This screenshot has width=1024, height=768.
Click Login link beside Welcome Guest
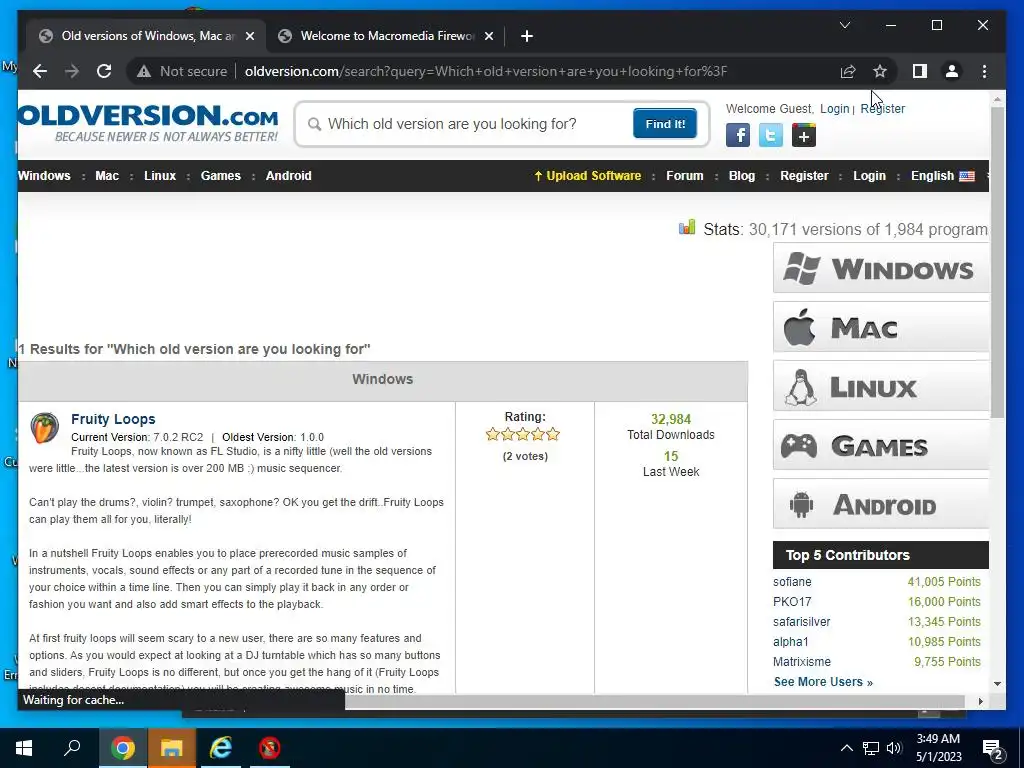[835, 108]
